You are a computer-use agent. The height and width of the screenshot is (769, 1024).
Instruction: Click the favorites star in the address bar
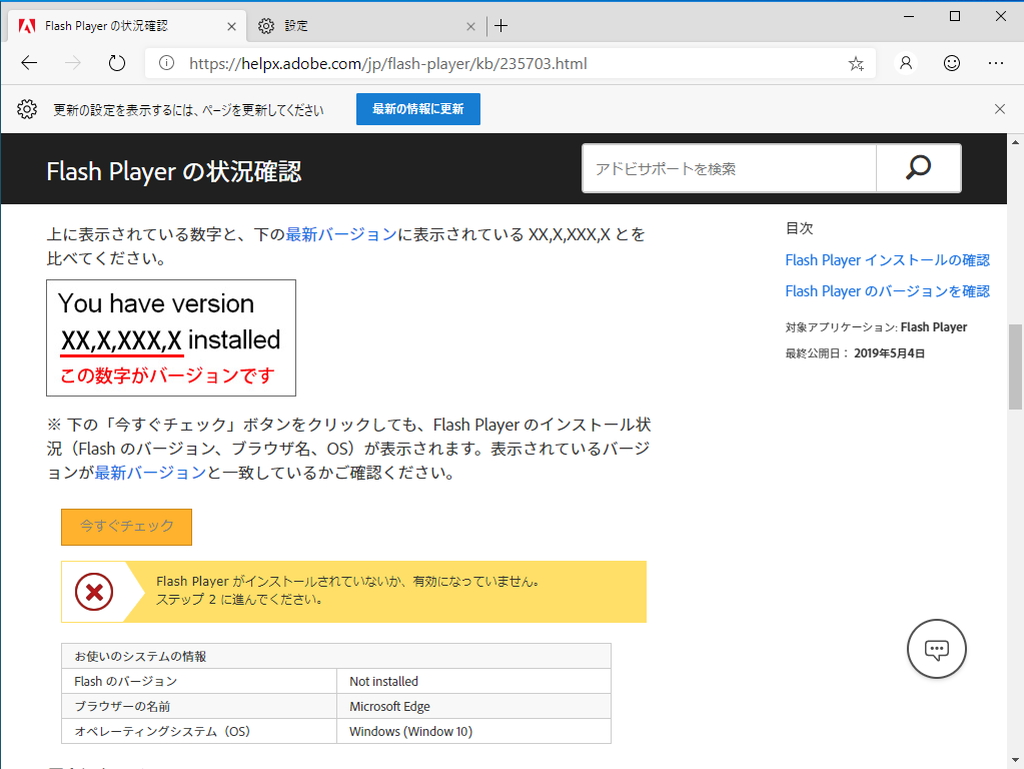[855, 62]
